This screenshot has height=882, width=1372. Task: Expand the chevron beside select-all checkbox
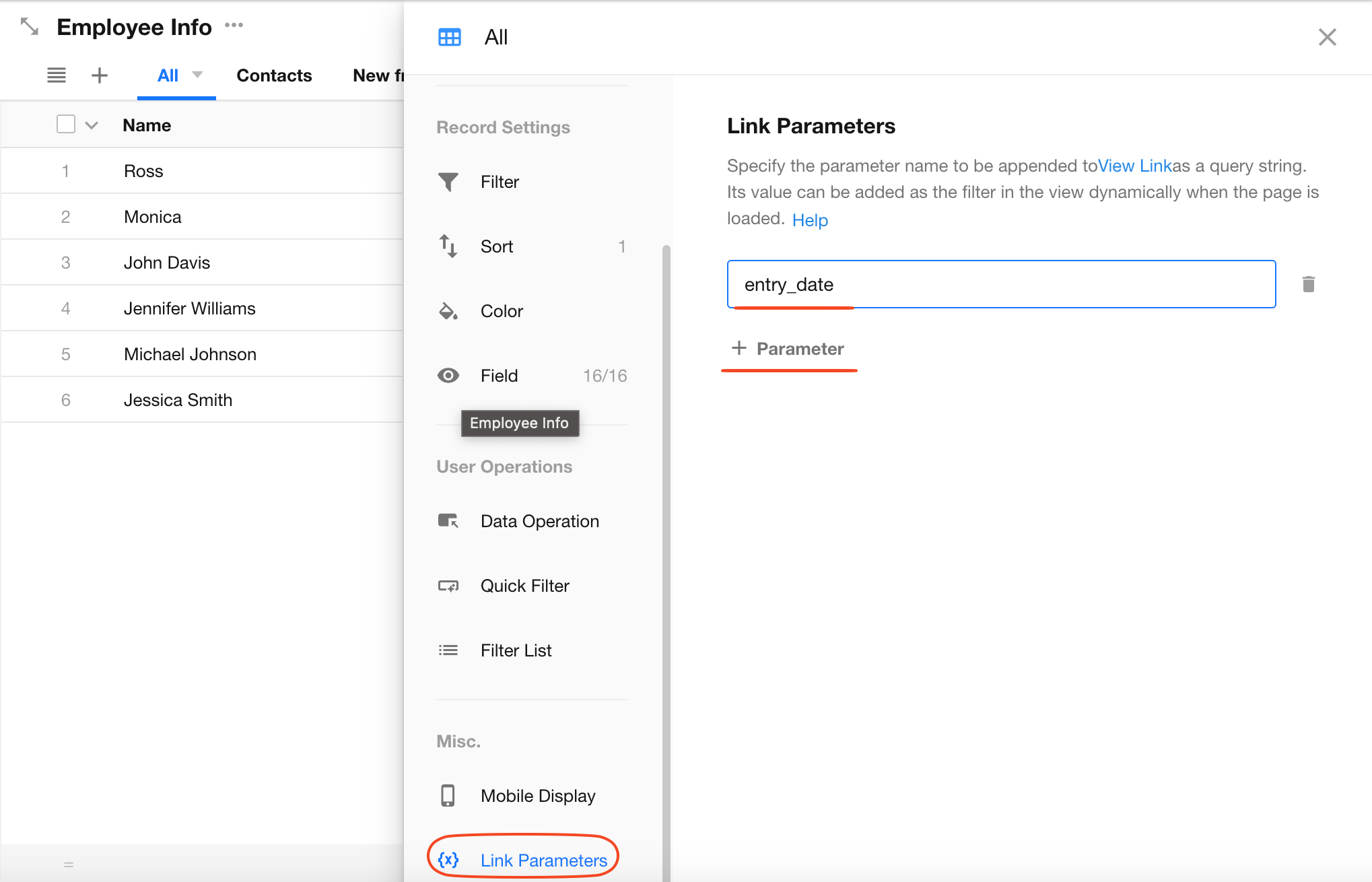pos(92,125)
